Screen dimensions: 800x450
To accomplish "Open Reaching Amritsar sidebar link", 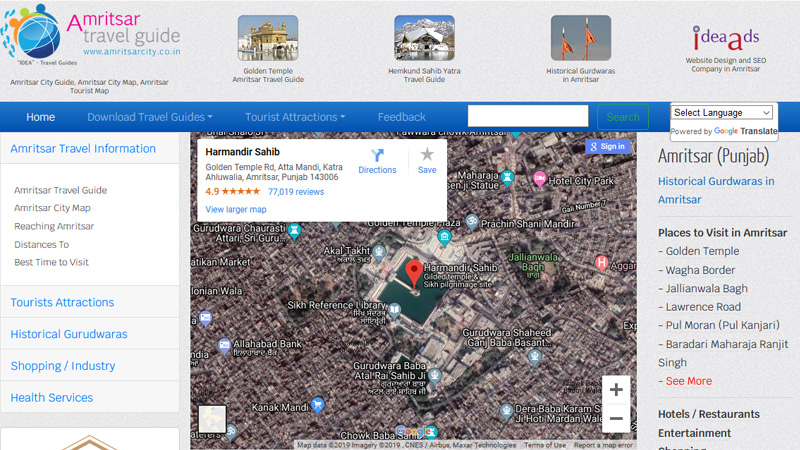I will pyautogui.click(x=54, y=226).
